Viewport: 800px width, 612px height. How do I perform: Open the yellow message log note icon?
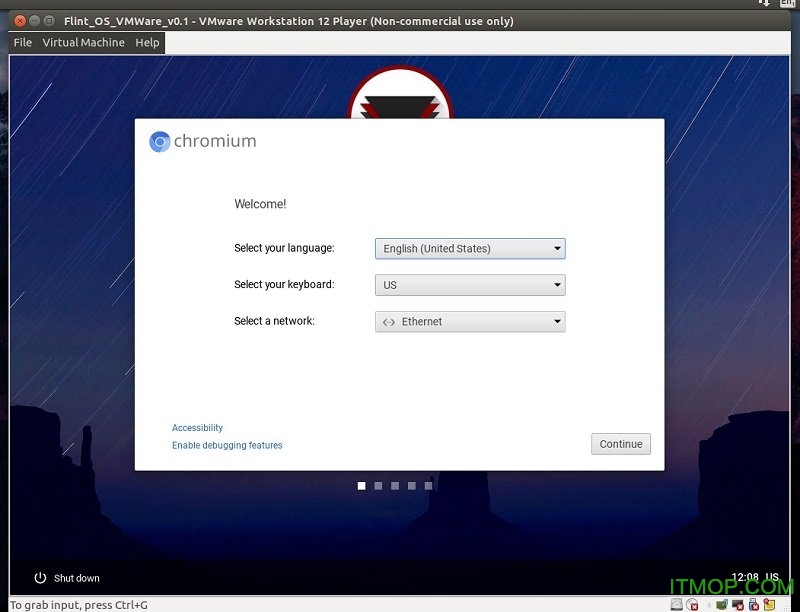coord(769,604)
